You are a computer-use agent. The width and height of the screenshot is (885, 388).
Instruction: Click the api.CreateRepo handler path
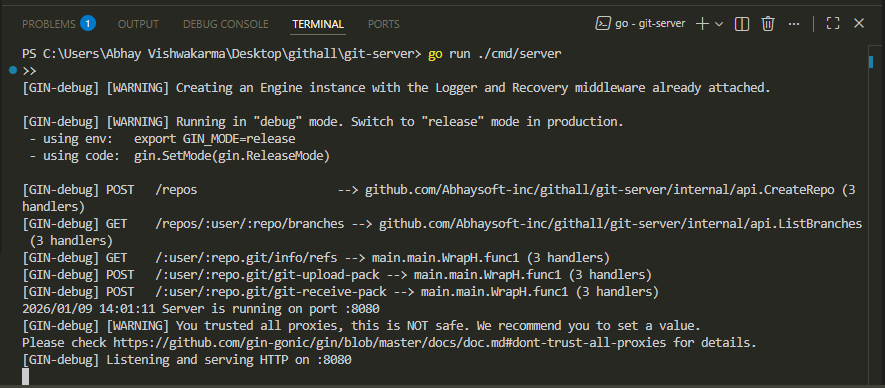(x=600, y=190)
